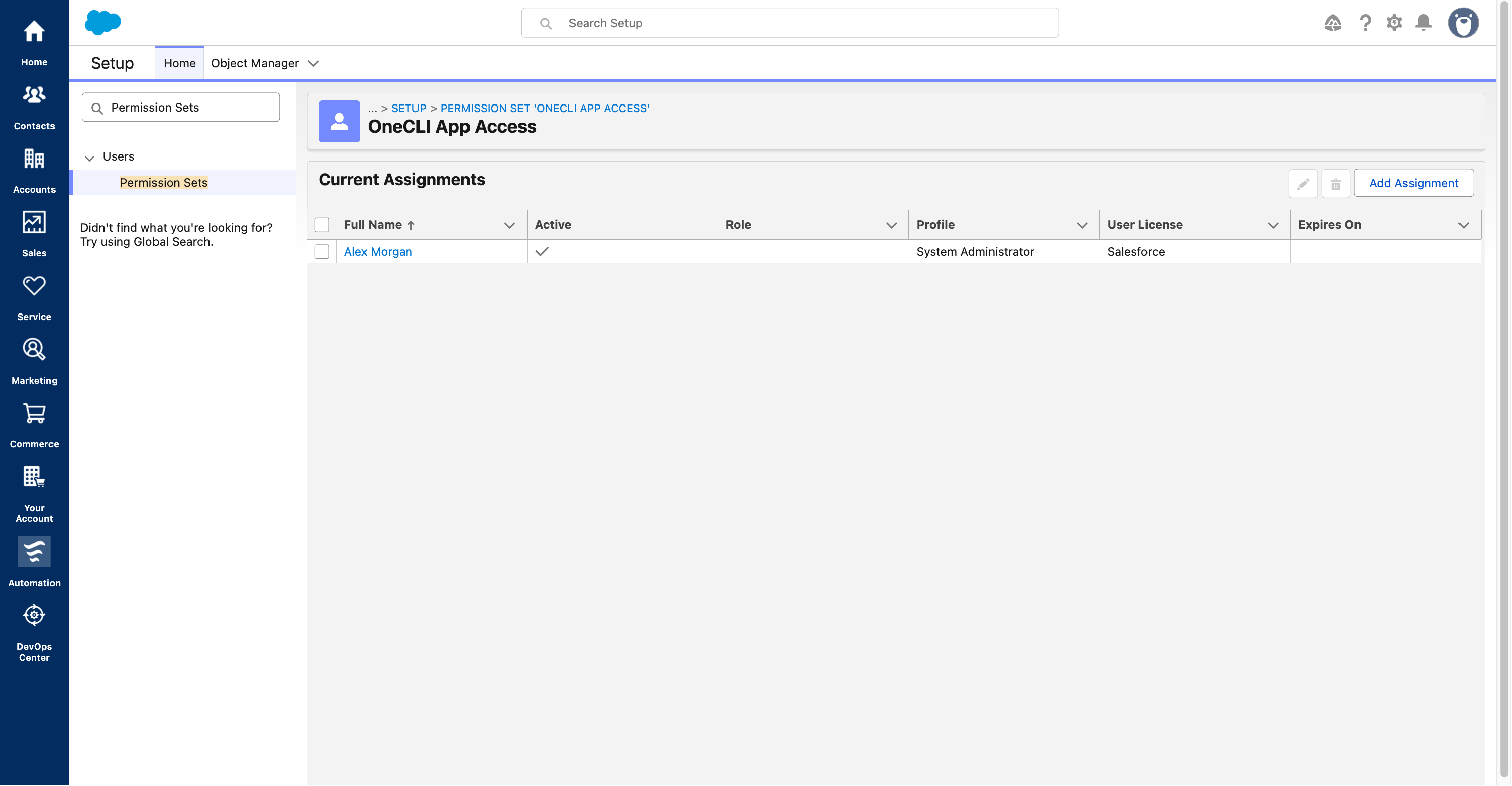This screenshot has height=786, width=1512.
Task: Open the Expires On column dropdown
Action: click(x=1464, y=225)
